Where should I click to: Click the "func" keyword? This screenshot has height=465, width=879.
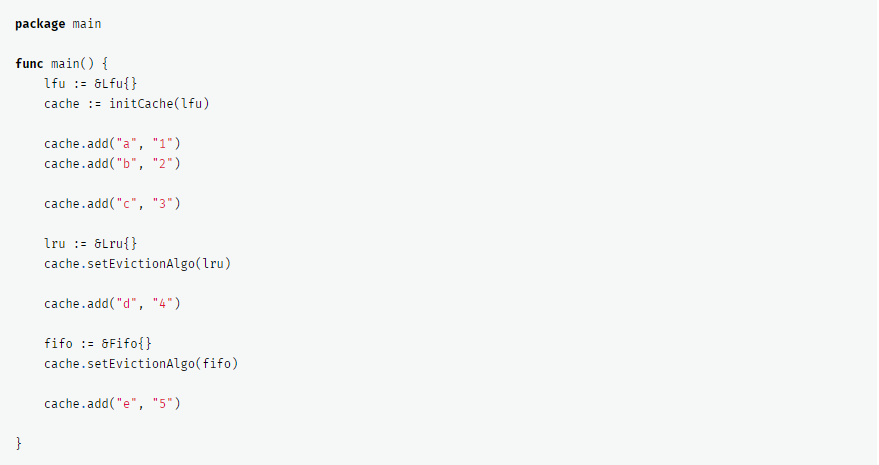click(x=29, y=63)
